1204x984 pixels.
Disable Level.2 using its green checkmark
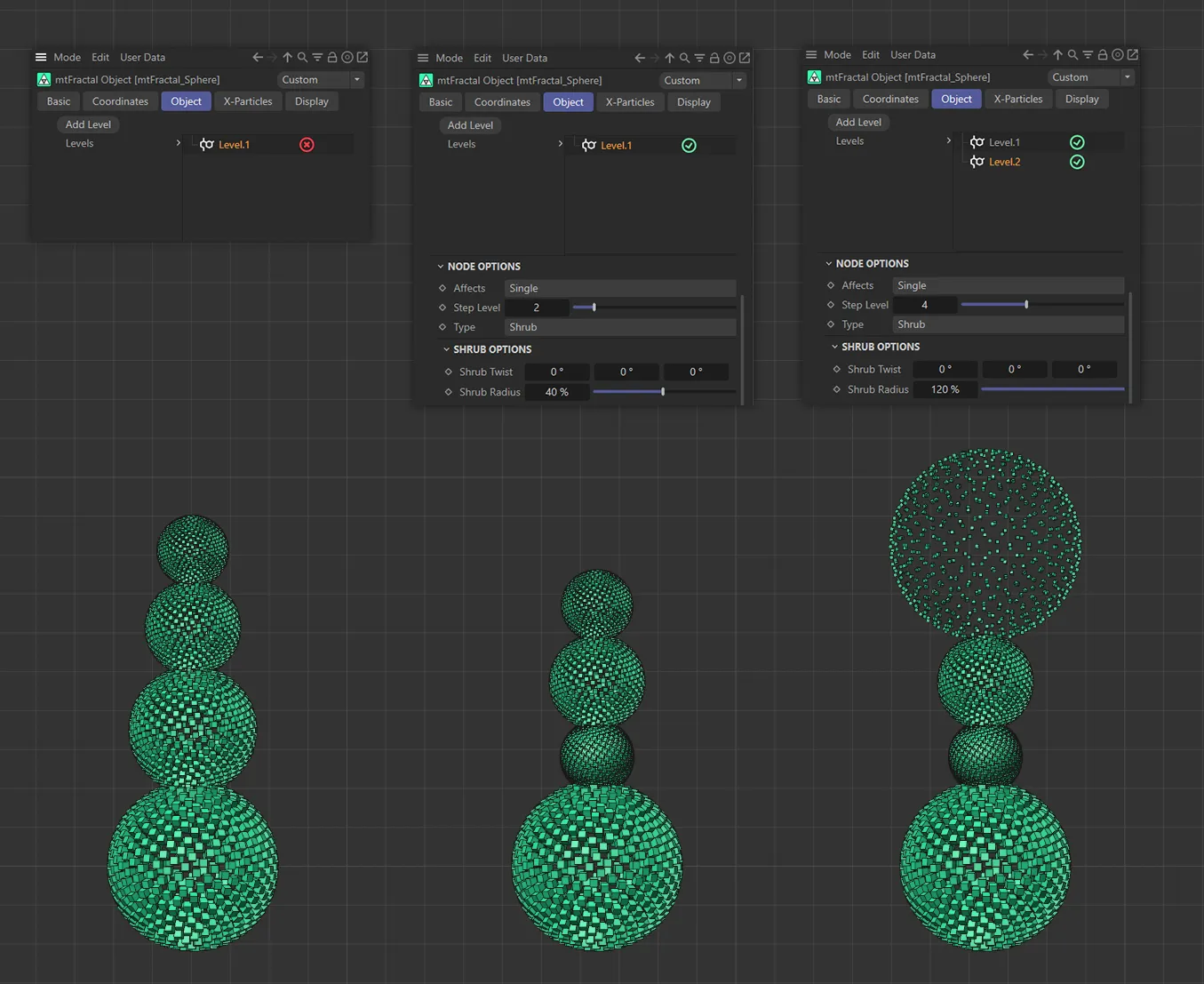pyautogui.click(x=1077, y=162)
